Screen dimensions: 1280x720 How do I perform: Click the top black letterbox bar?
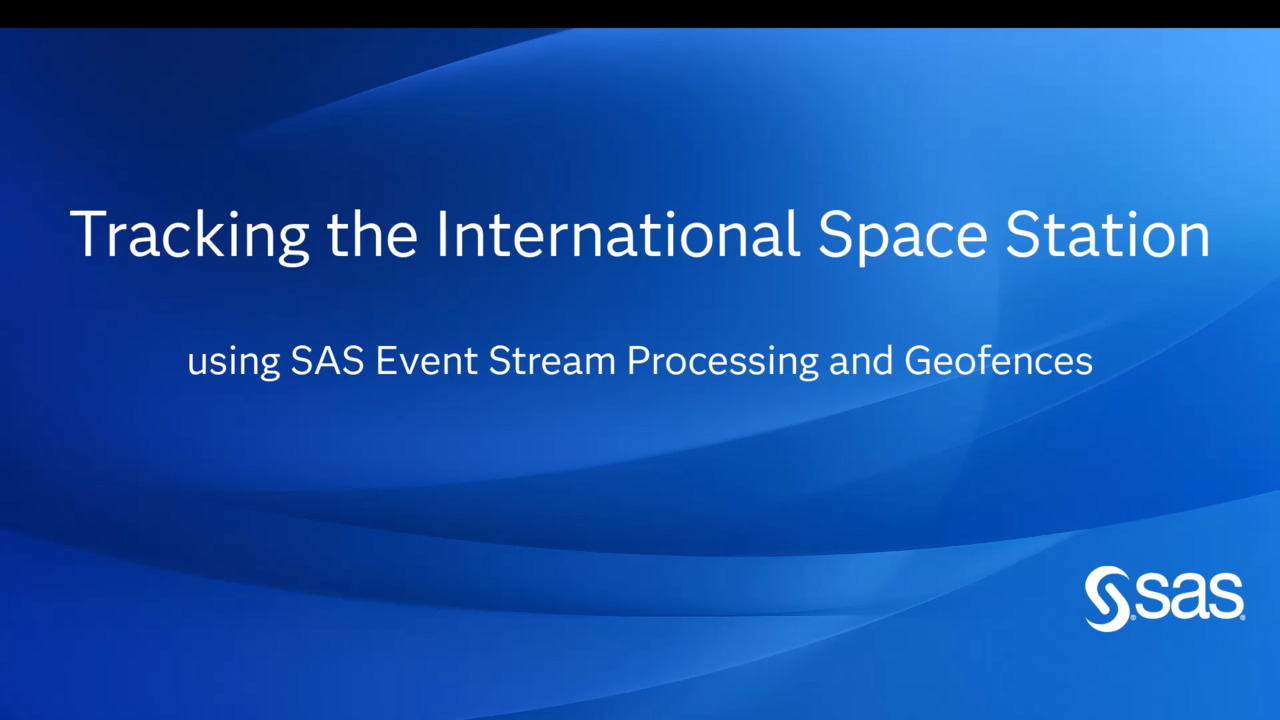coord(640,12)
